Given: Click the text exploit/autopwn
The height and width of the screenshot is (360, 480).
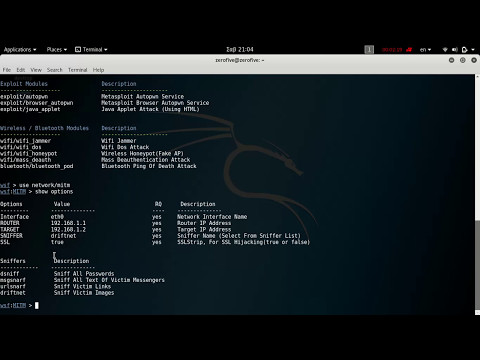Looking at the screenshot, I should click(24, 97).
